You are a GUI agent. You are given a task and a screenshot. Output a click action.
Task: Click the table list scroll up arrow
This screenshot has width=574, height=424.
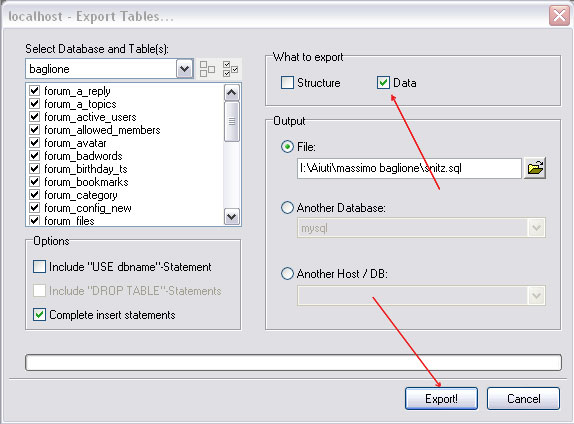(x=231, y=93)
